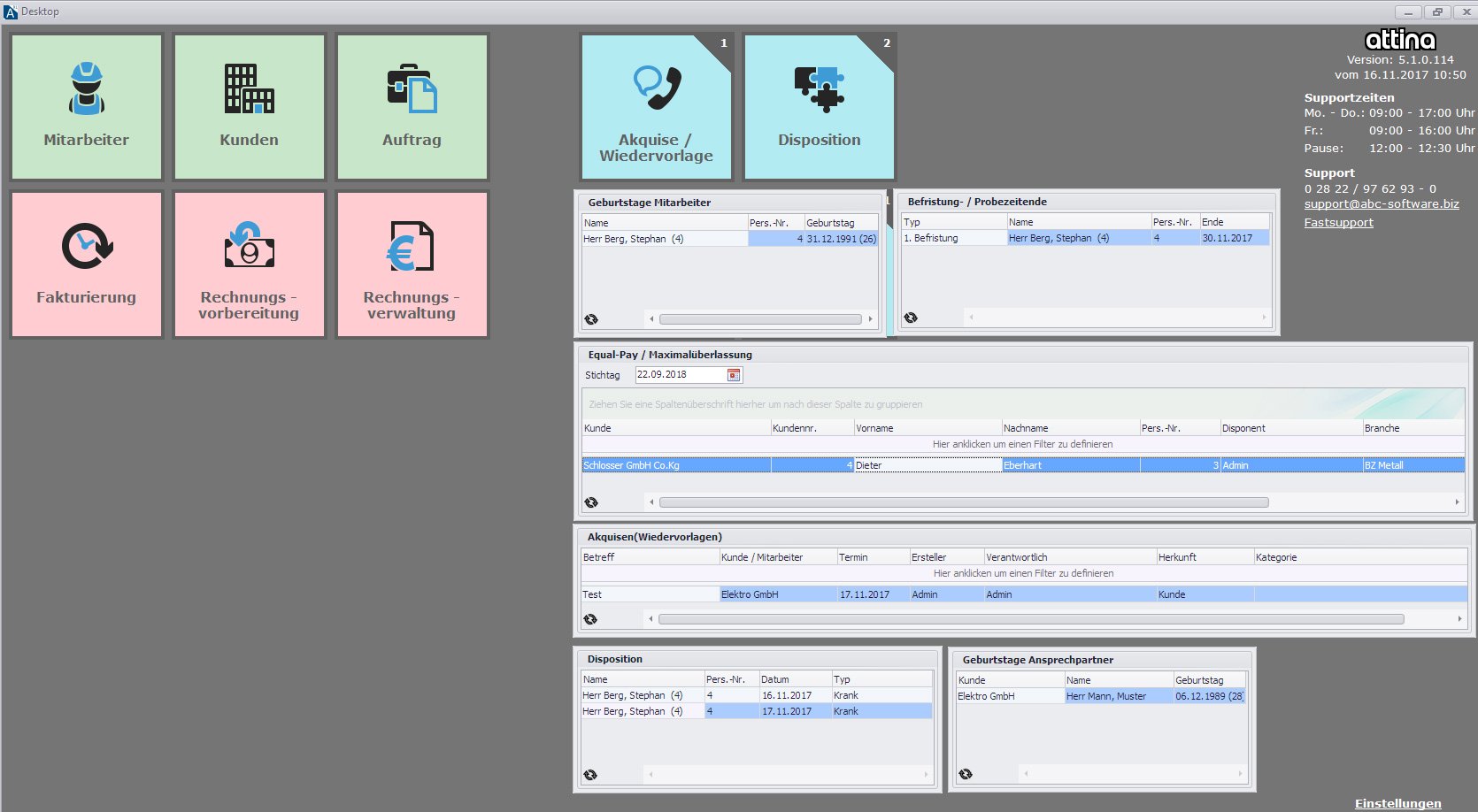
Task: Click the Equal-Pay horizontal scrollbar
Action: [x=964, y=502]
